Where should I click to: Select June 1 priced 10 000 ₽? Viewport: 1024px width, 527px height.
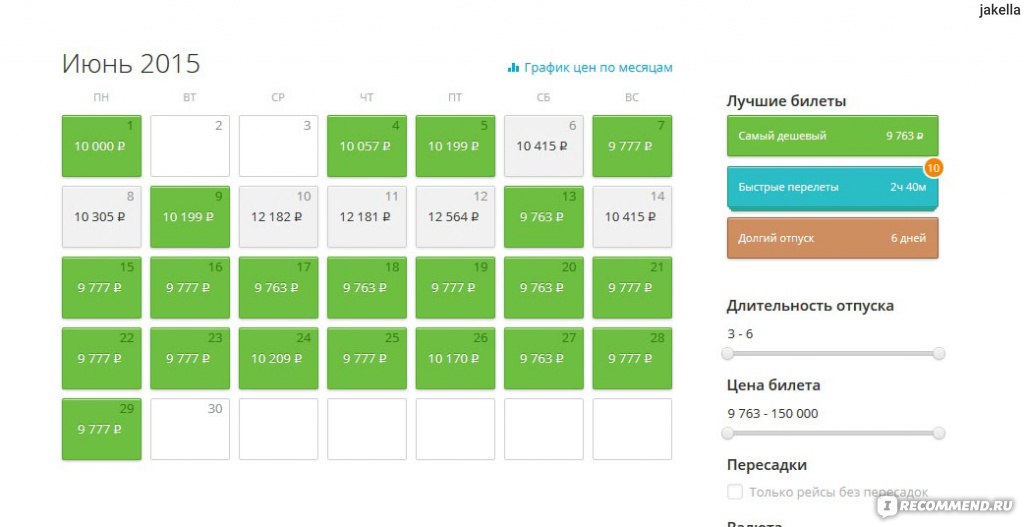[x=101, y=146]
